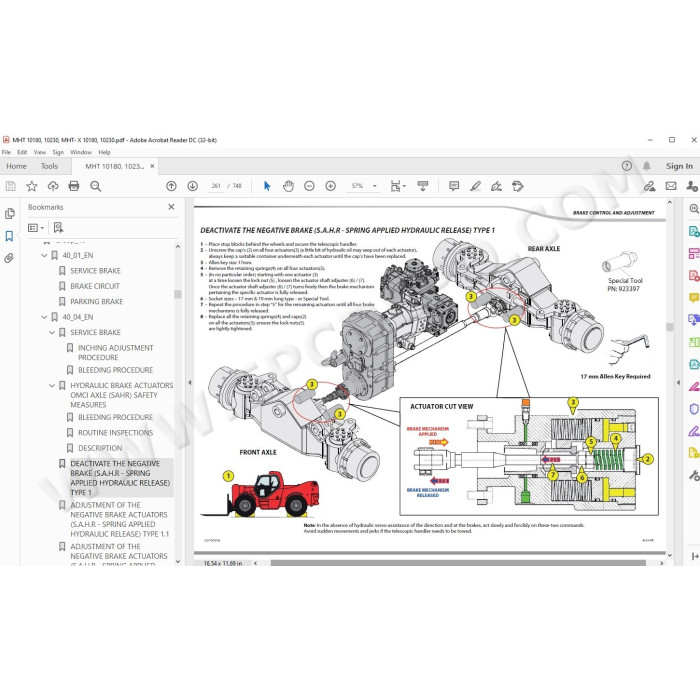
Task: Collapse SERVICE BRAKE under 40_04_EN
Action: (52, 333)
